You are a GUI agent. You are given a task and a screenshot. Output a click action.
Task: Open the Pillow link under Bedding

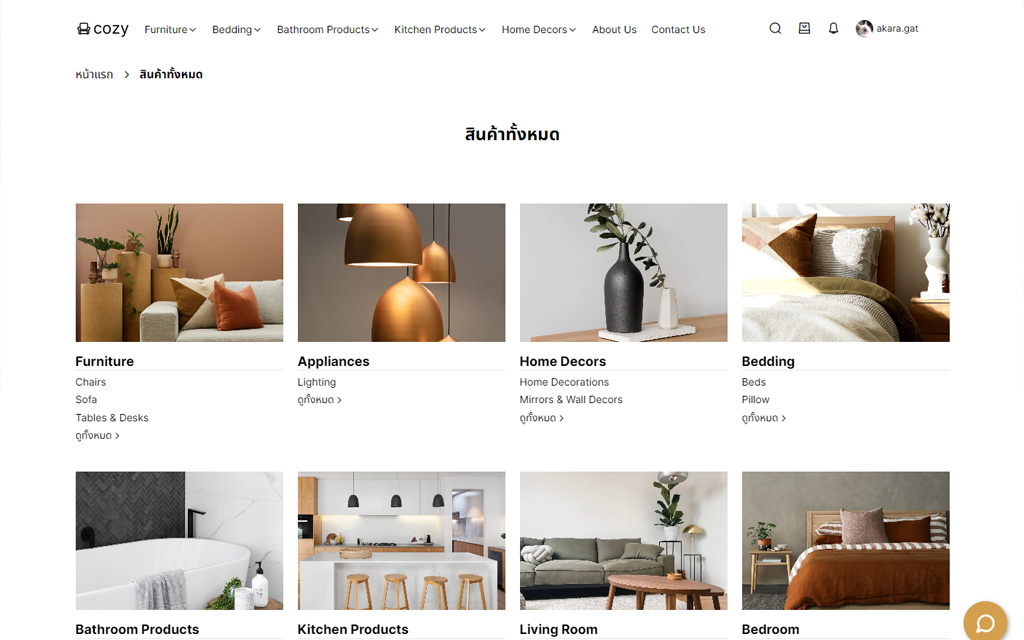click(756, 400)
